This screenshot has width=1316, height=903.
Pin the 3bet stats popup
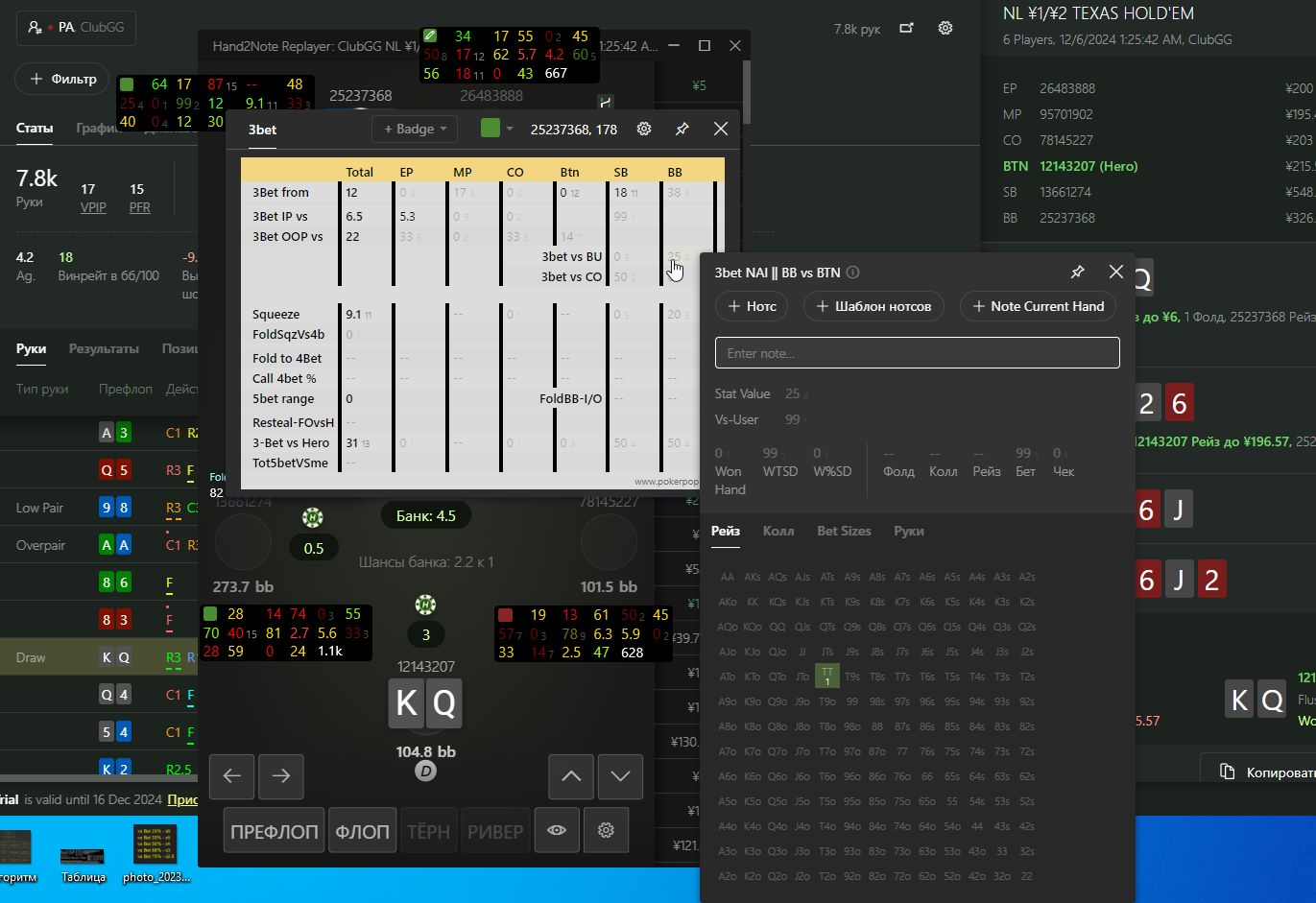point(682,129)
